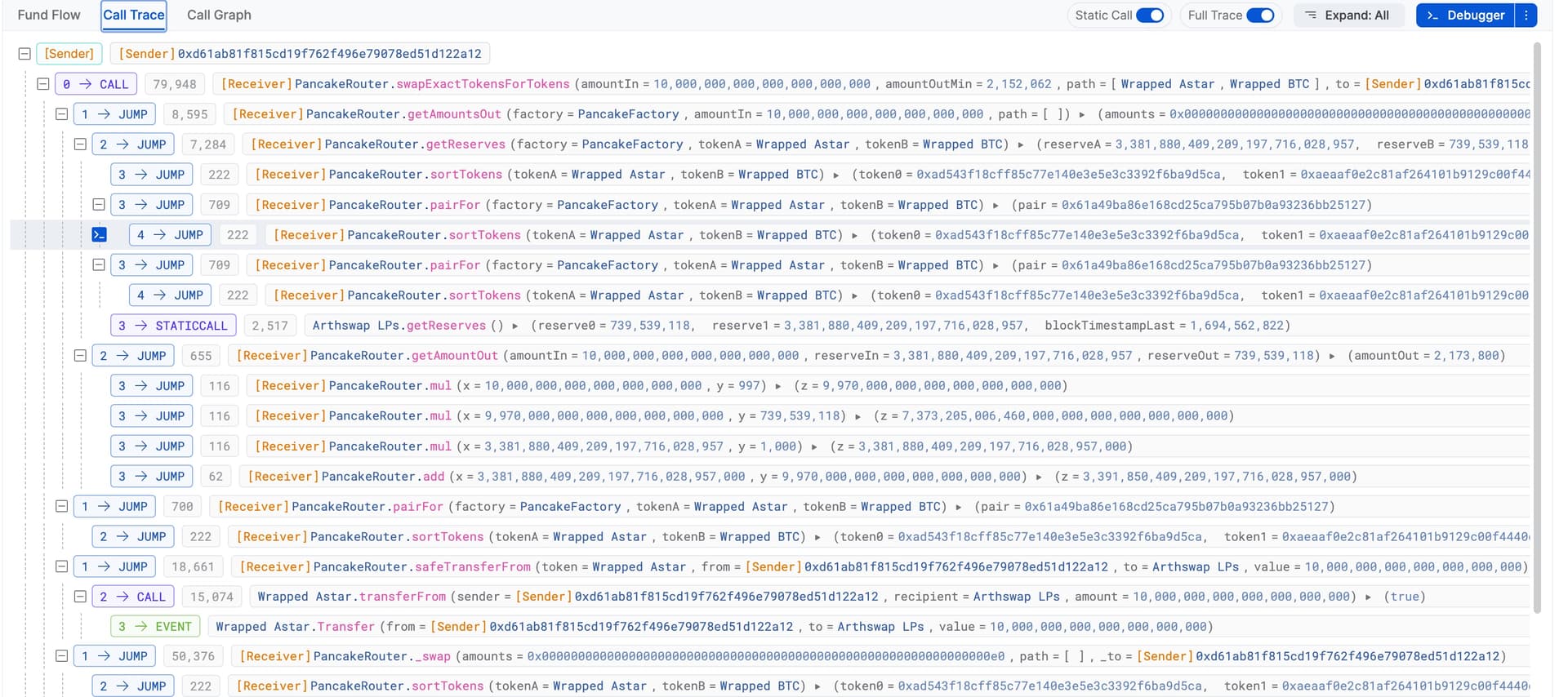The width and height of the screenshot is (1568, 697).
Task: Open the Expand: All dropdown
Action: click(x=1347, y=16)
